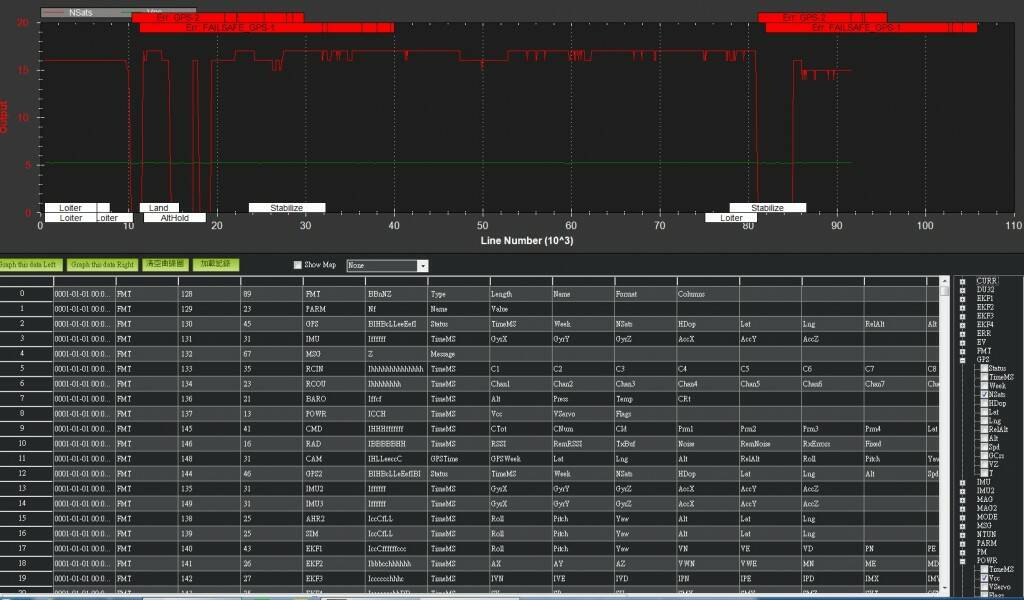Image resolution: width=1024 pixels, height=600 pixels.
Task: Click the NSats legend entry on graph
Action: click(x=81, y=12)
